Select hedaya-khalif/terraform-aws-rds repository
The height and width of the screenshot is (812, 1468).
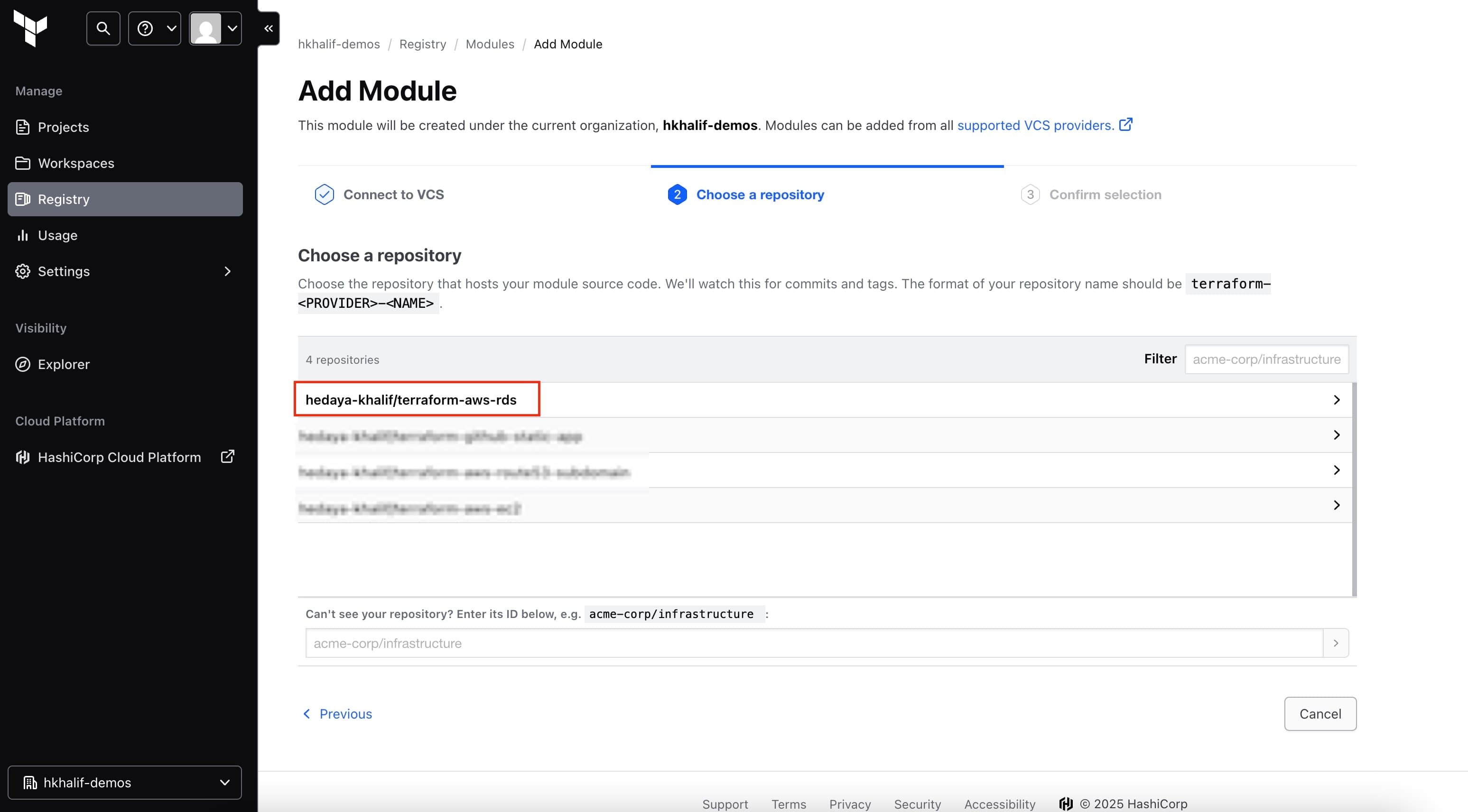click(411, 399)
